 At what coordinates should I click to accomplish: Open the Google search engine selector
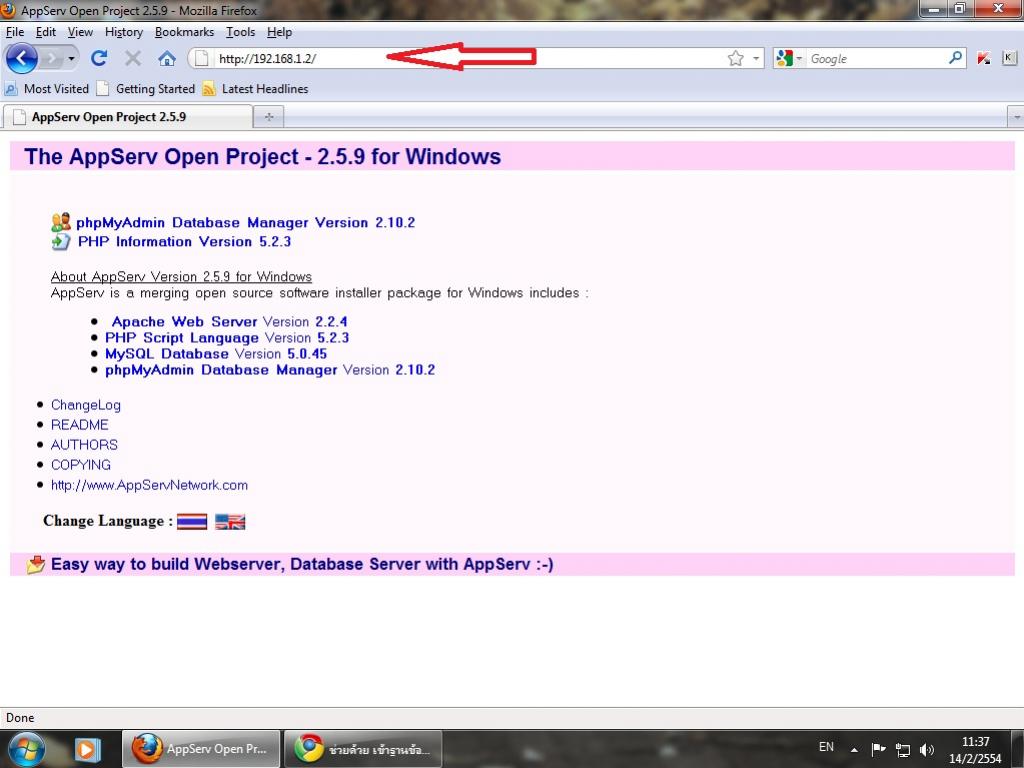[789, 59]
